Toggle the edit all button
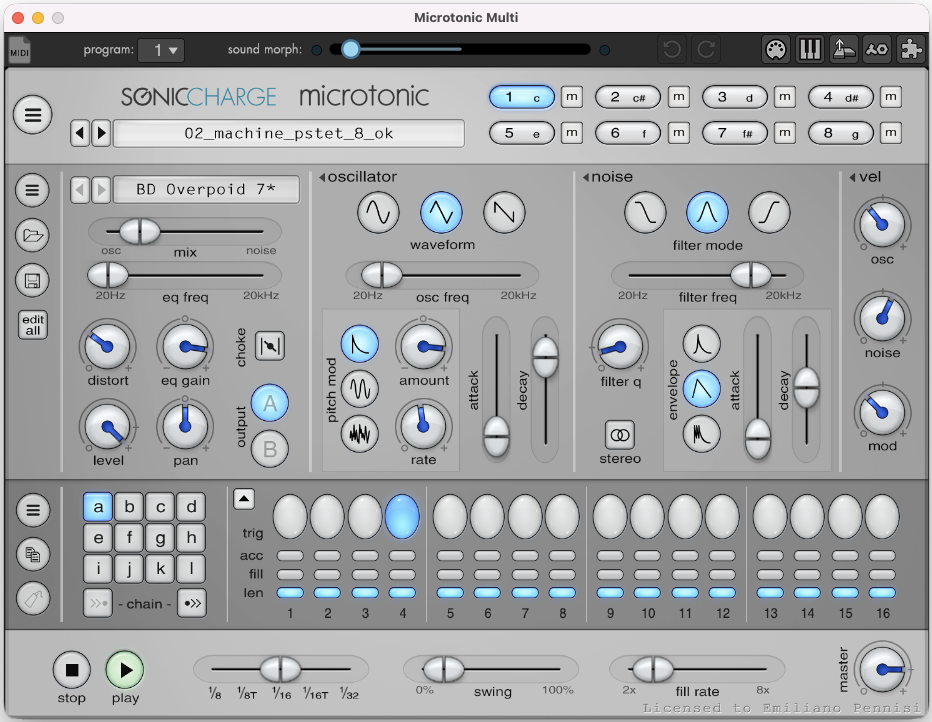 click(33, 324)
